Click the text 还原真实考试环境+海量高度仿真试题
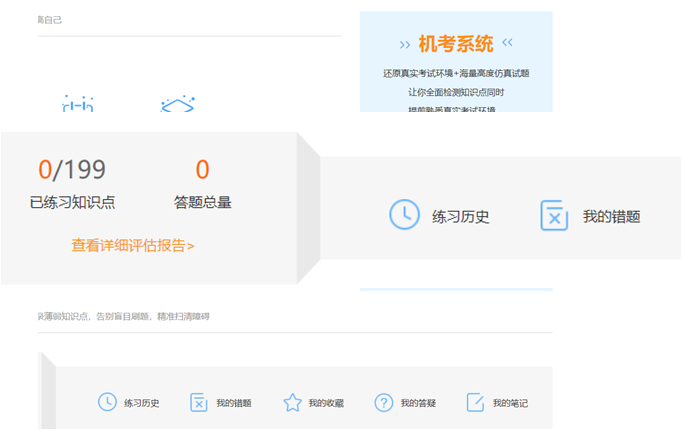Image resolution: width=682 pixels, height=430 pixels. coord(456,73)
